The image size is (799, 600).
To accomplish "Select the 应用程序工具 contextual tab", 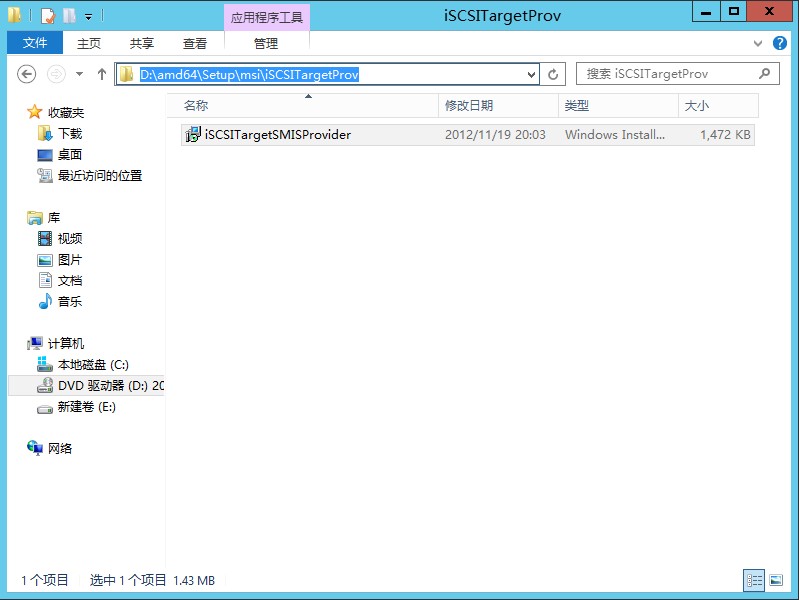I will (x=267, y=17).
